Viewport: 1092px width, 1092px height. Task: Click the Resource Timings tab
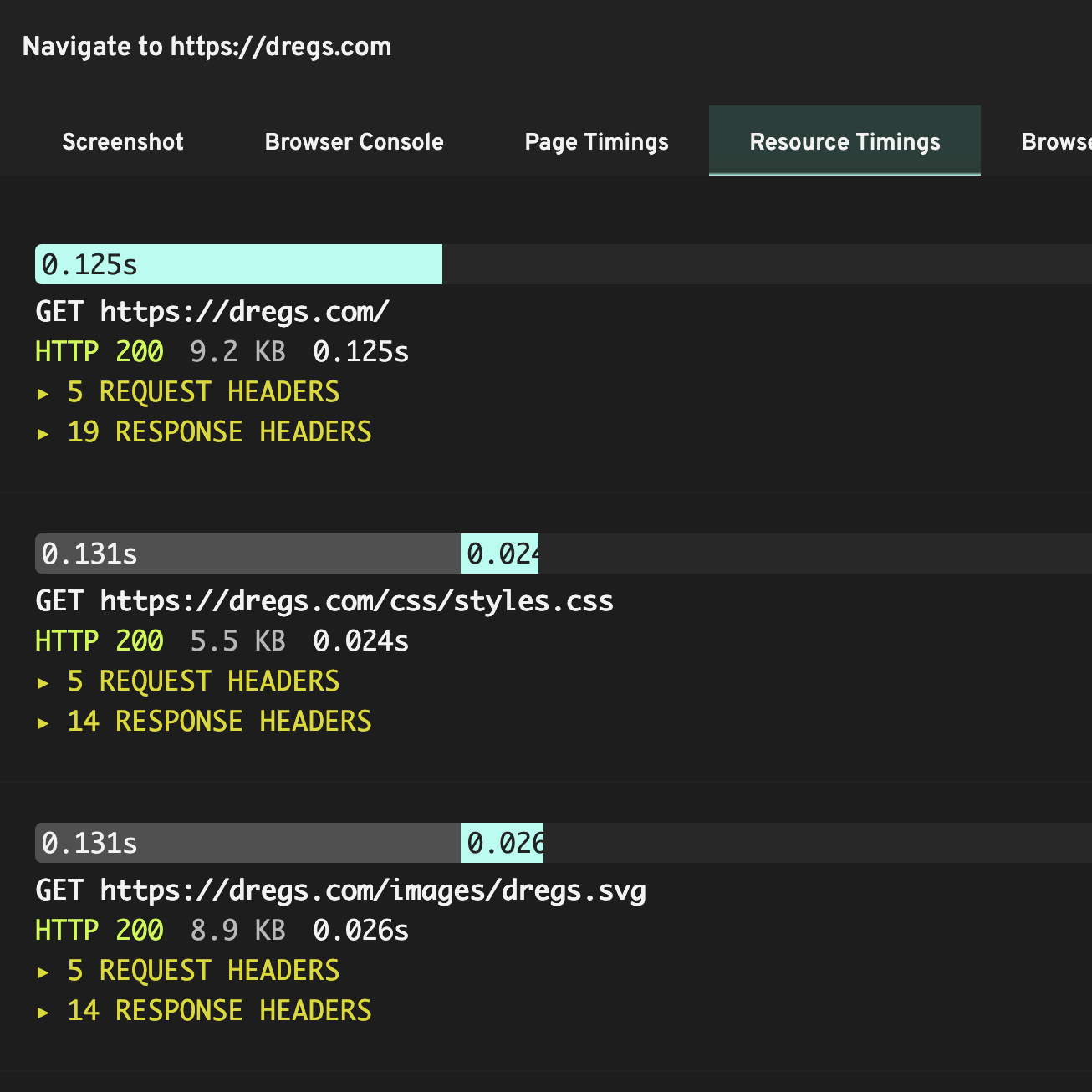845,141
